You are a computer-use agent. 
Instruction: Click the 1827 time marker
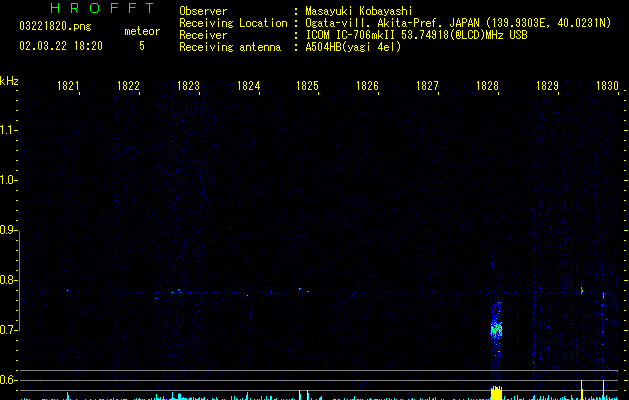(427, 86)
